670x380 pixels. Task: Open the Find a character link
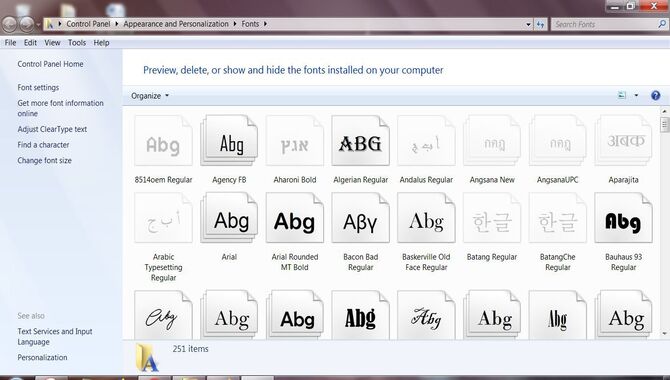tap(43, 145)
